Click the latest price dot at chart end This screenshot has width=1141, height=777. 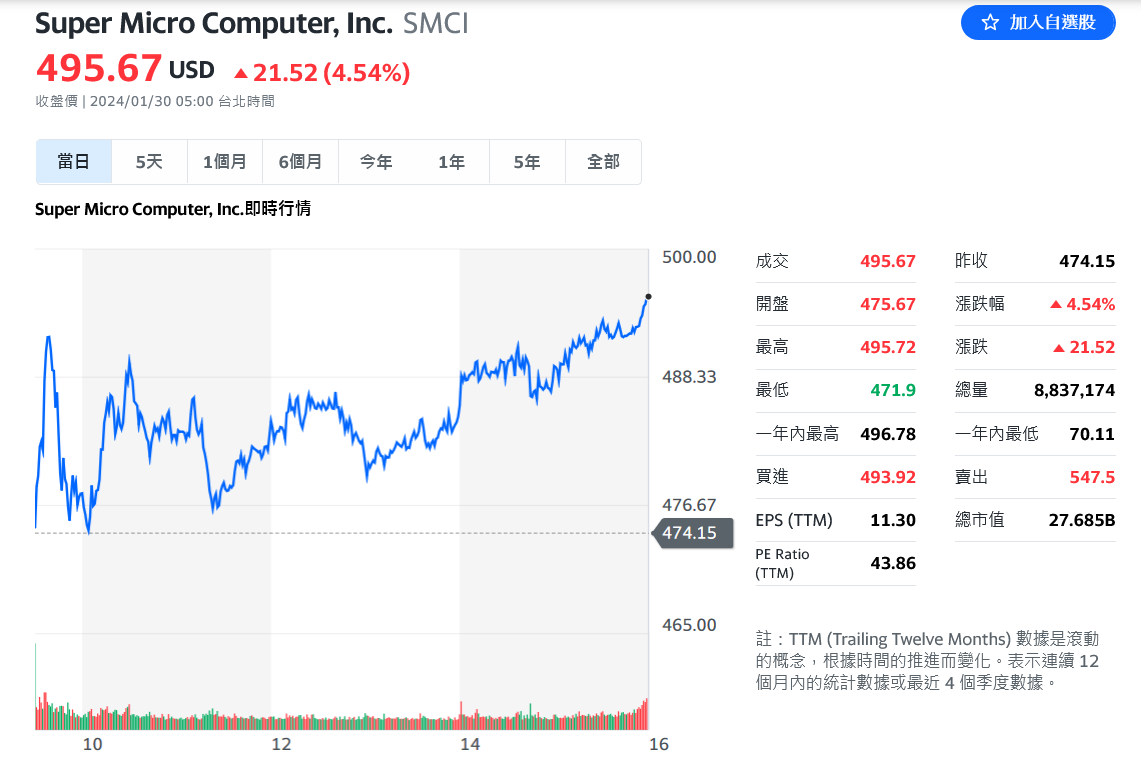point(648,297)
